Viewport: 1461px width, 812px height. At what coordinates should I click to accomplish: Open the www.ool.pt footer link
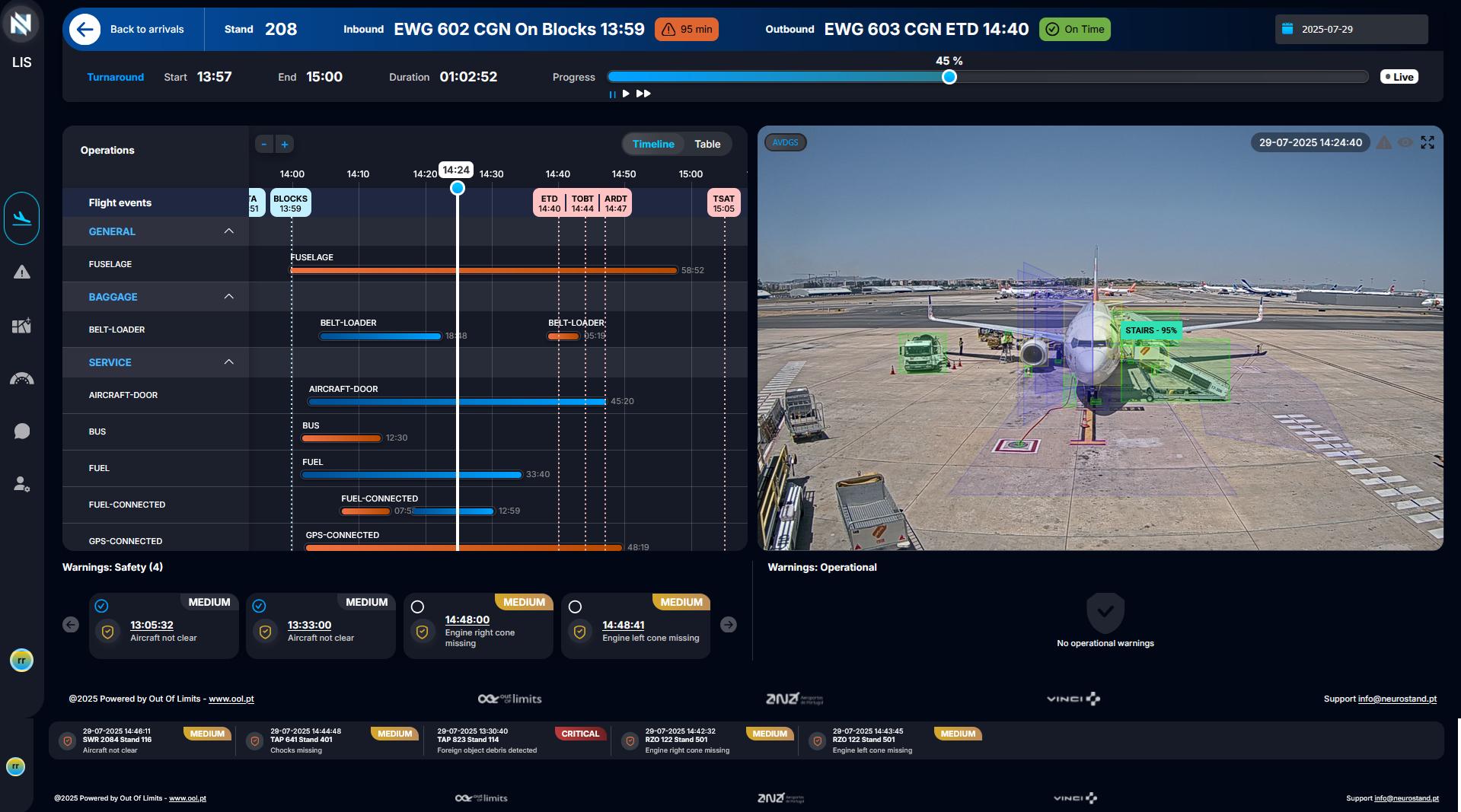click(231, 699)
